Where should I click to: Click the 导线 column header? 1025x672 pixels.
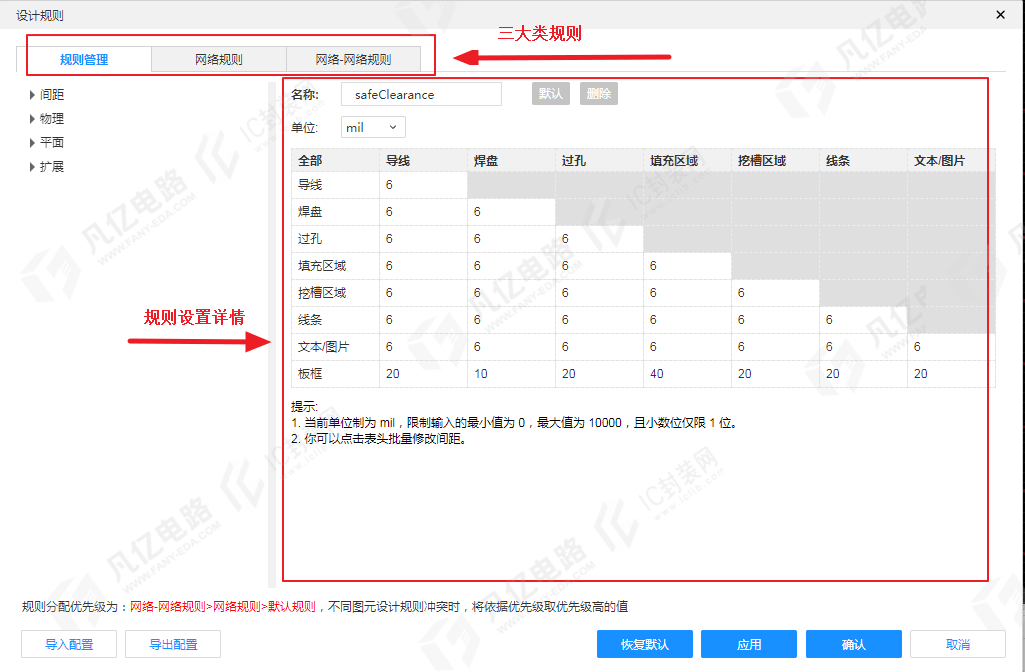coord(423,161)
